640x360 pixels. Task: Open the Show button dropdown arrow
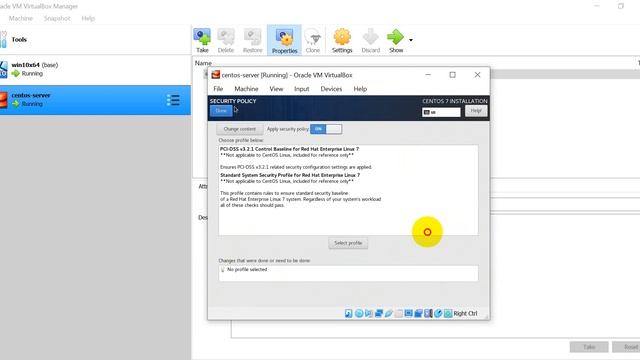[x=411, y=40]
